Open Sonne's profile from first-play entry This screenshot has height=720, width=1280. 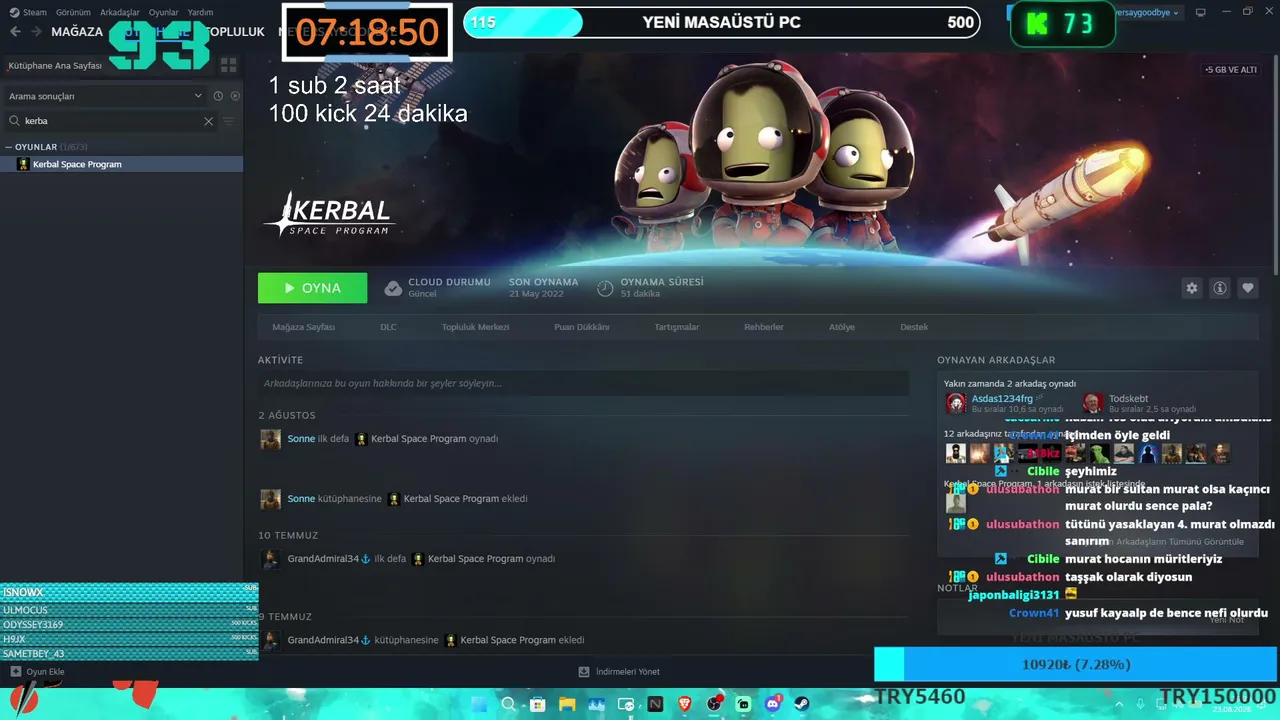[301, 439]
